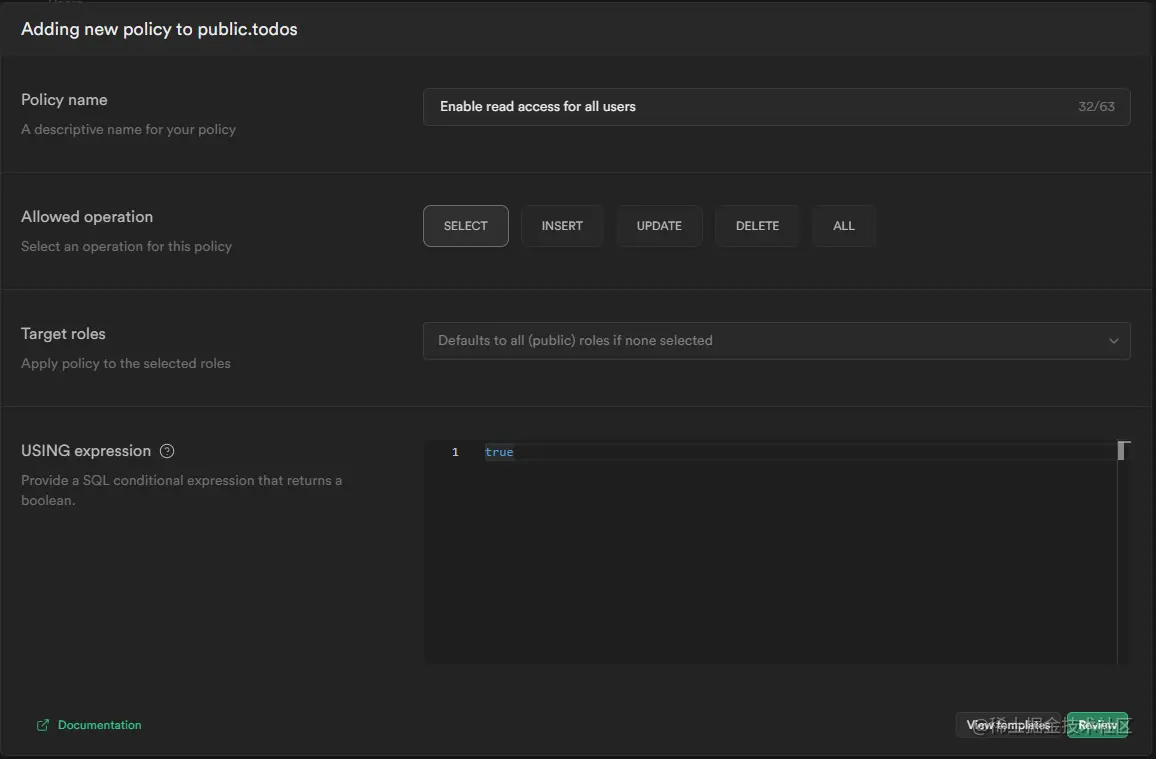Pick the UPDATE operation

[x=659, y=226]
